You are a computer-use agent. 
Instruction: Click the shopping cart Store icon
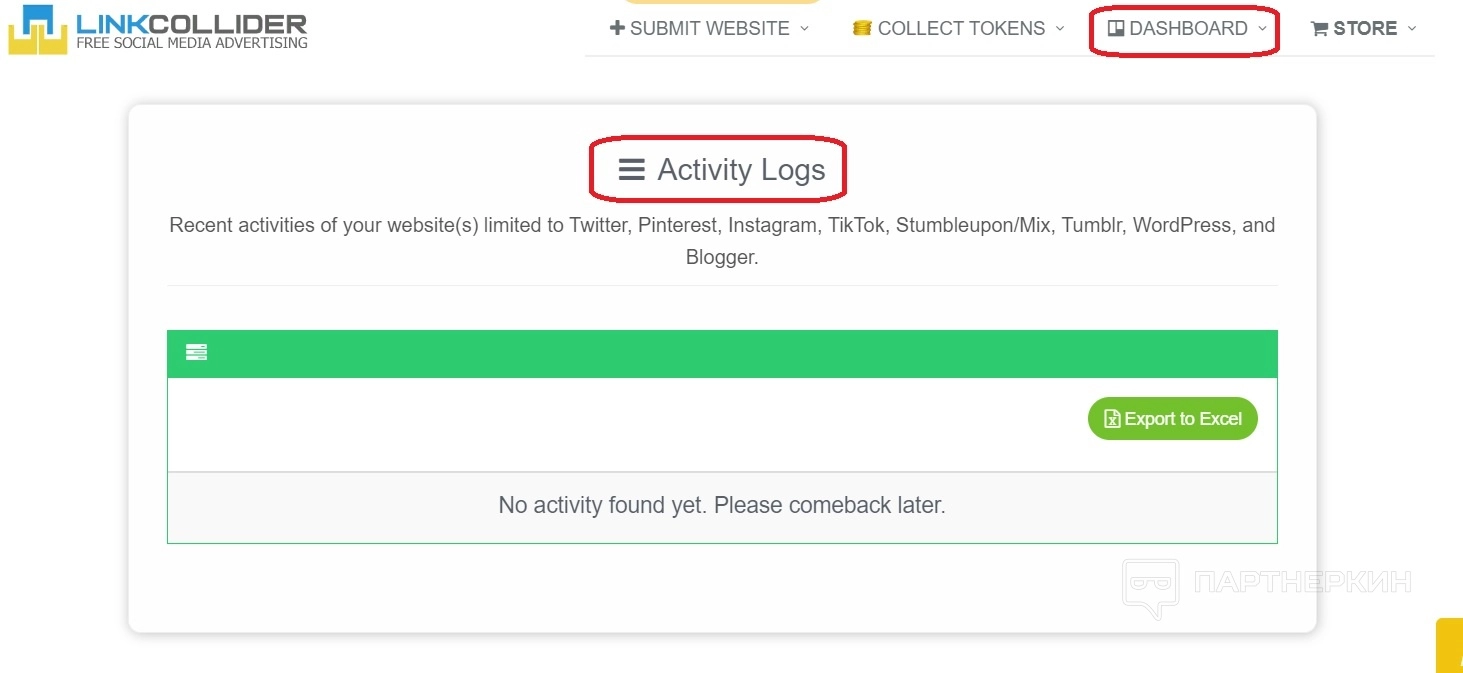click(1319, 29)
